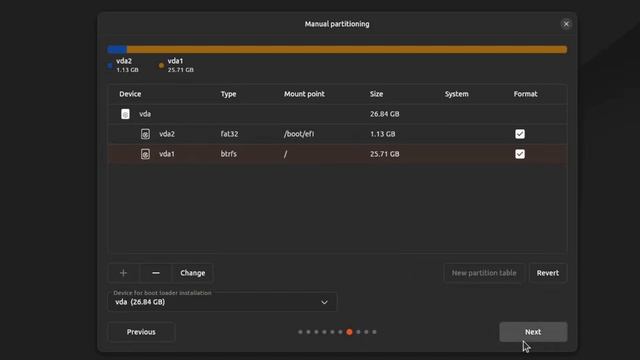Click the dropdown chevron arrow
The height and width of the screenshot is (360, 640).
coord(324,302)
